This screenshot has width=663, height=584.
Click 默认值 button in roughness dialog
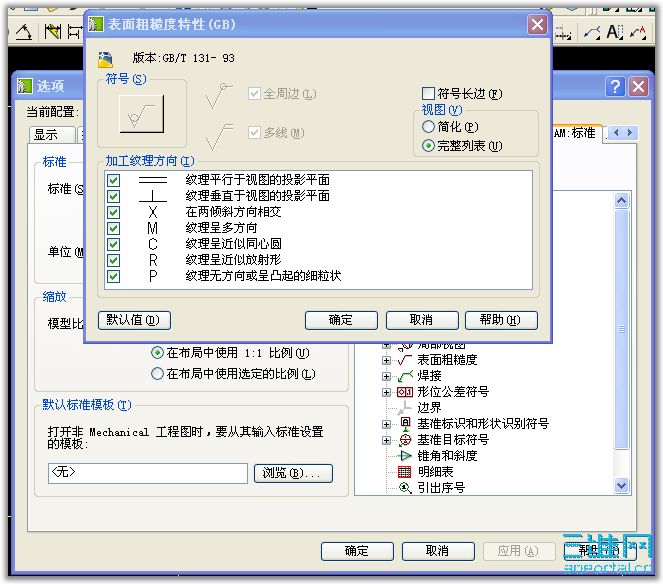[x=134, y=320]
